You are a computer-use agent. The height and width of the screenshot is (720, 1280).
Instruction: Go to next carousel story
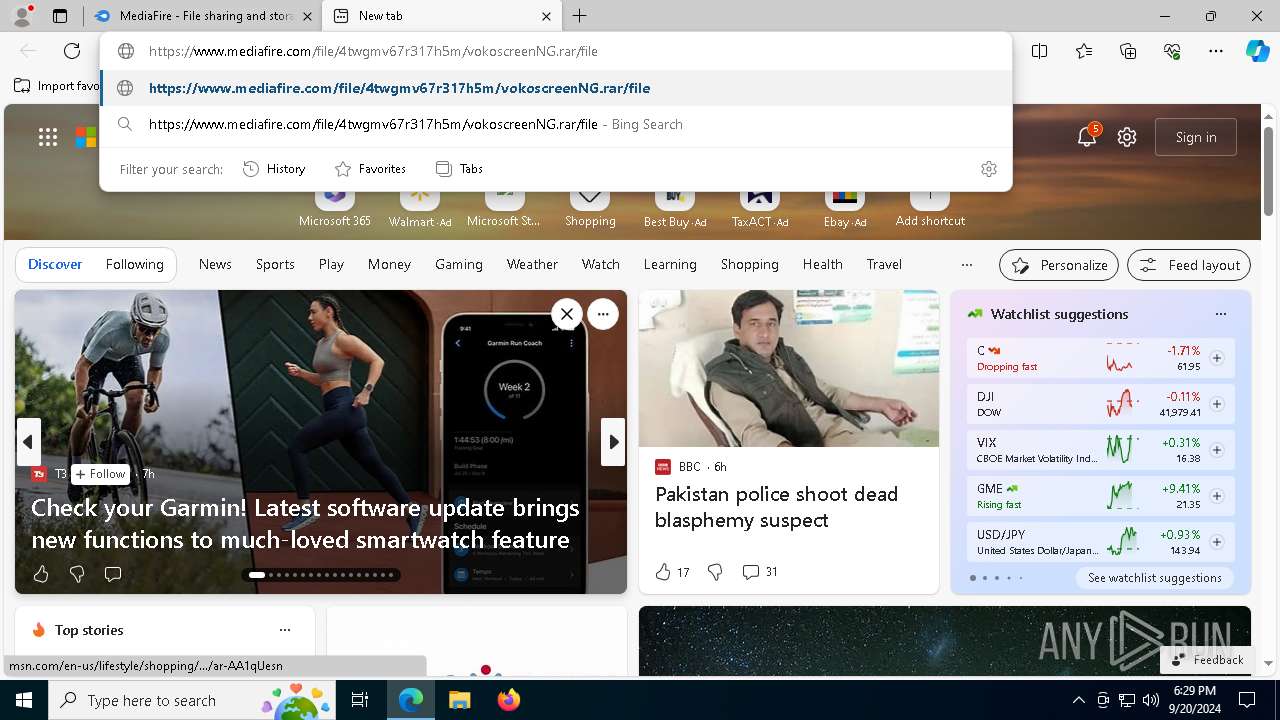(x=613, y=442)
